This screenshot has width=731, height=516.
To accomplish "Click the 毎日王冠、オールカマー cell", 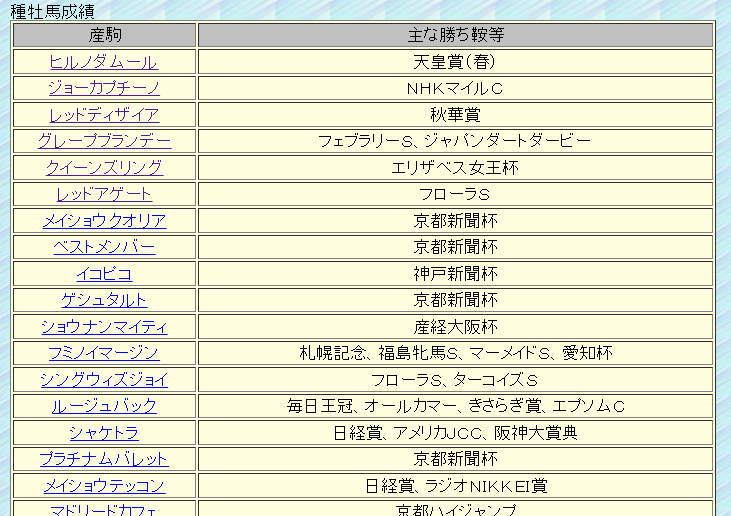I will coord(455,406).
